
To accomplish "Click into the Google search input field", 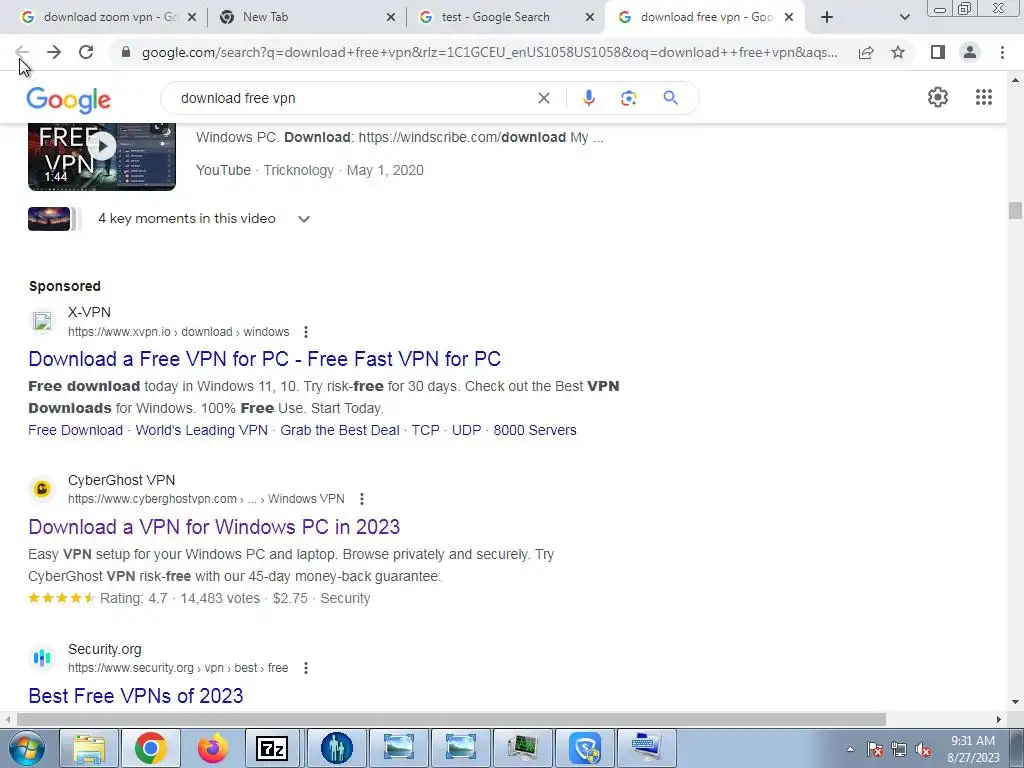I will [353, 98].
